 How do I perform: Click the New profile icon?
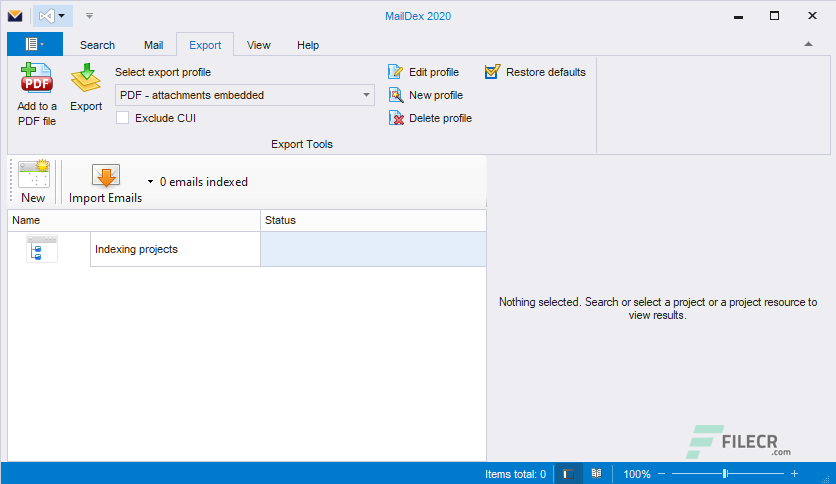tap(396, 95)
